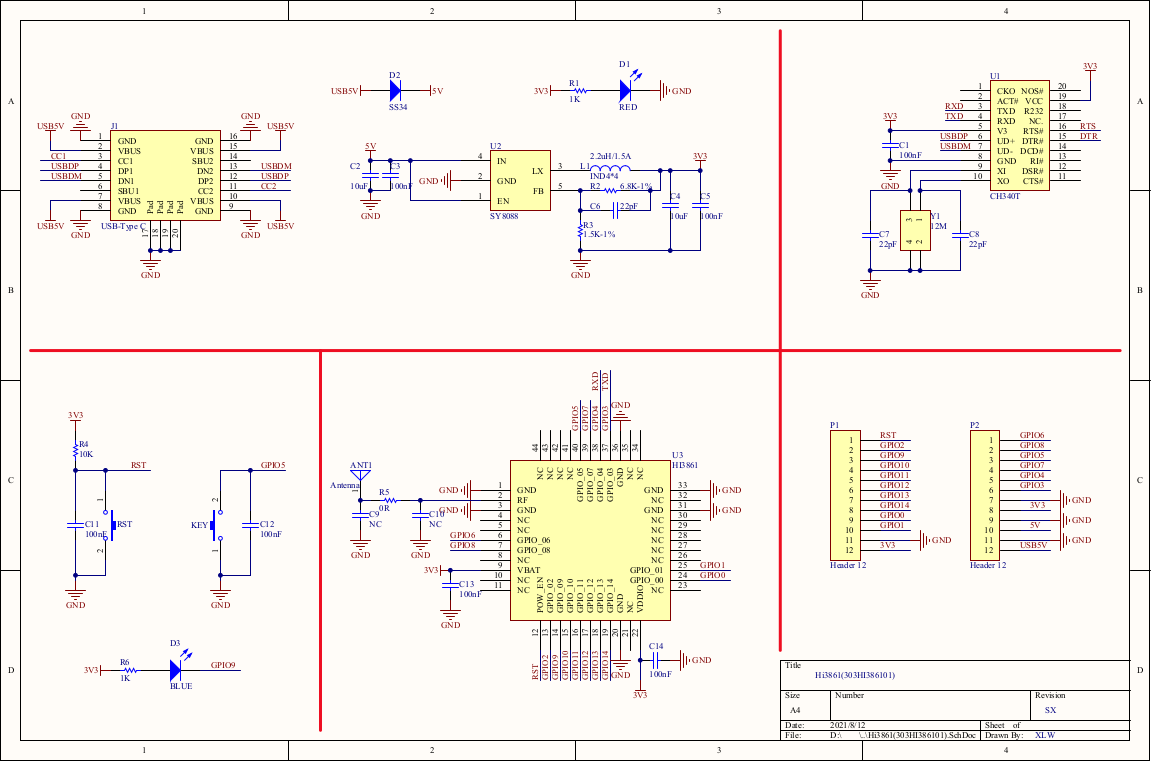Select capacitor C13 on VBAT line
This screenshot has width=1151, height=761.
(x=450, y=585)
